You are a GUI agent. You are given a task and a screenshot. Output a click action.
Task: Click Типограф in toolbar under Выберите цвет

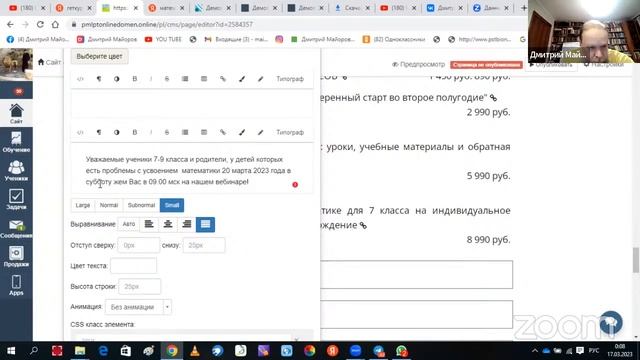click(290, 79)
